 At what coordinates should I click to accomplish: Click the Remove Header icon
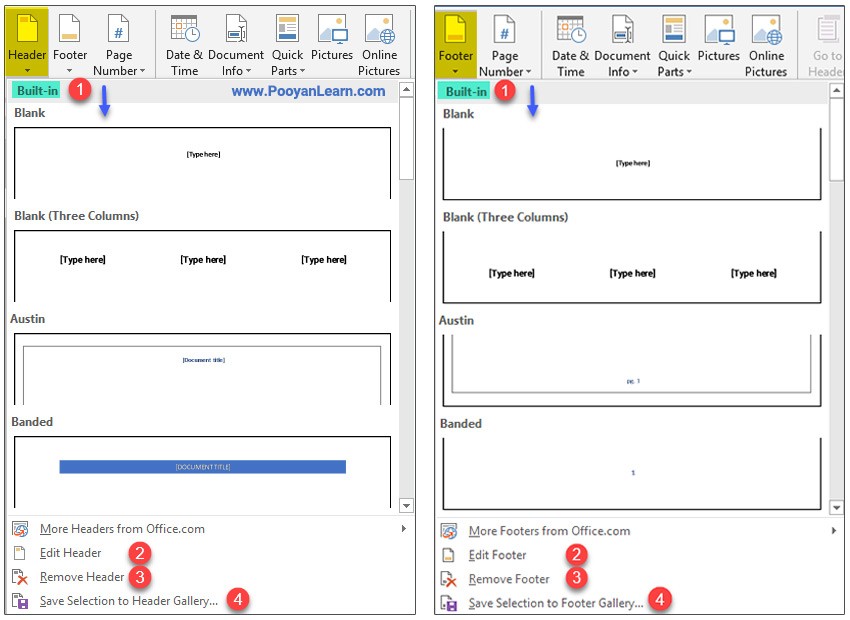point(19,577)
